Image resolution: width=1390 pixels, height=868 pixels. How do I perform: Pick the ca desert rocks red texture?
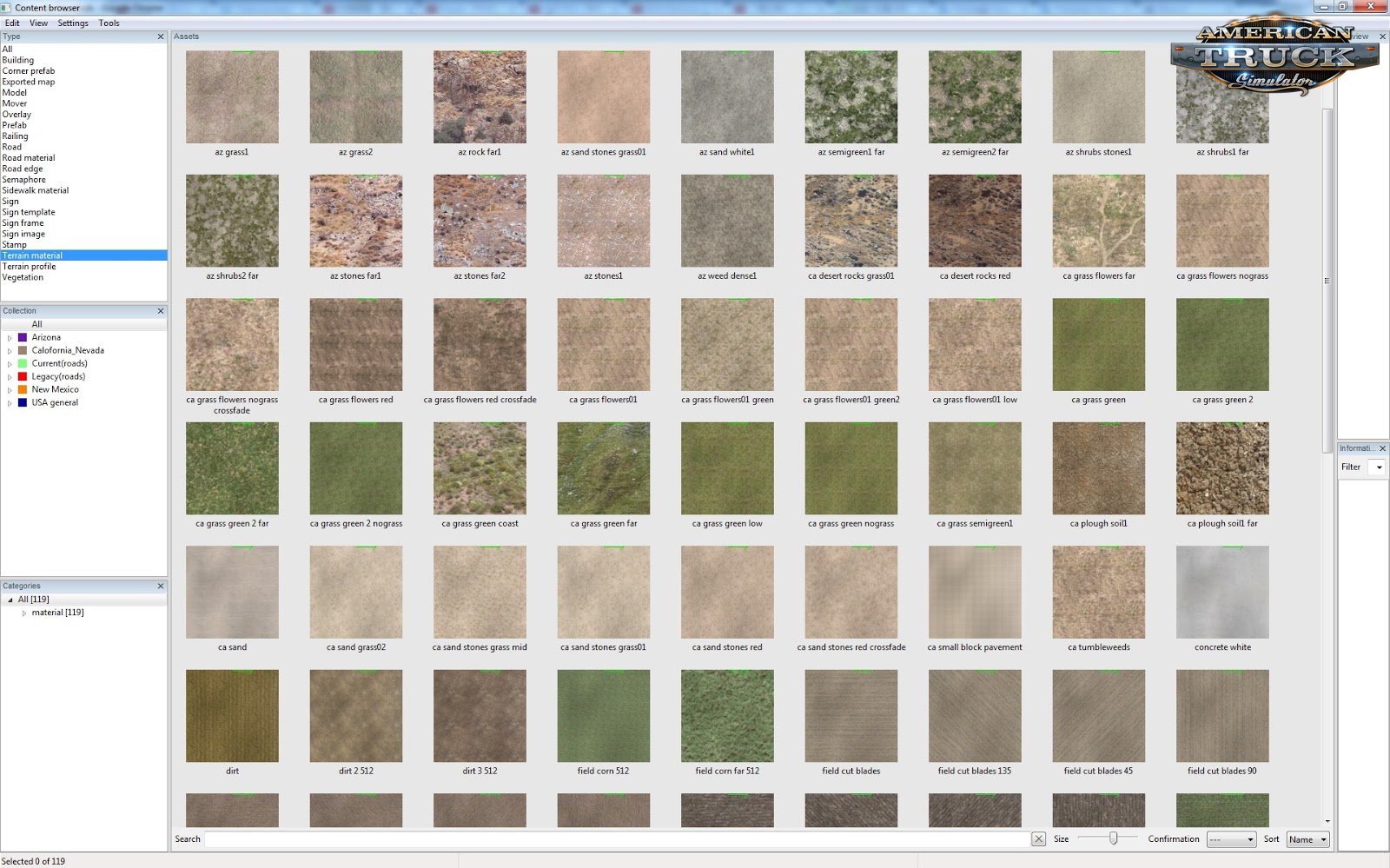(x=975, y=221)
